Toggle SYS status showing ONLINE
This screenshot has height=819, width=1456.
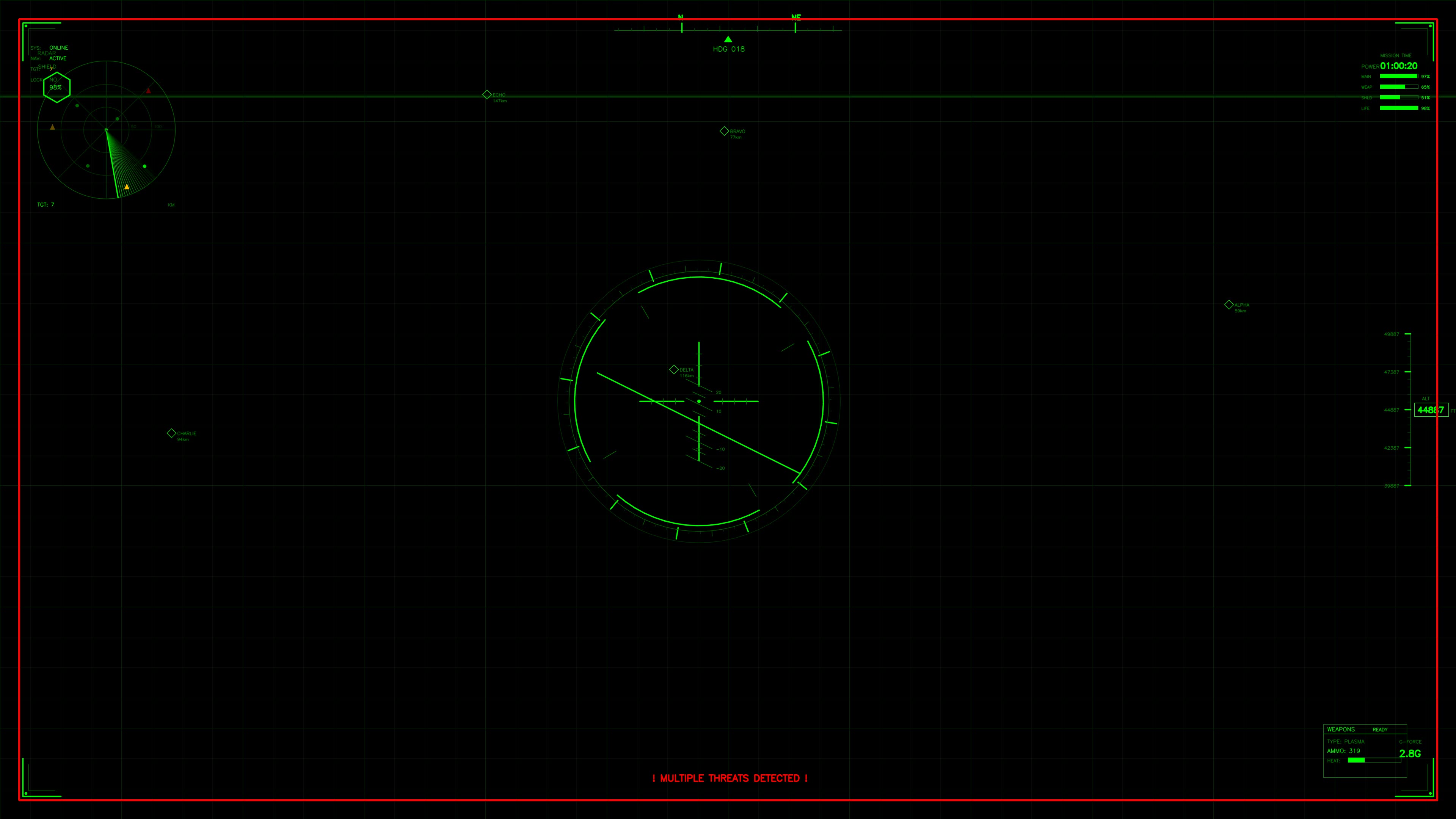59,47
